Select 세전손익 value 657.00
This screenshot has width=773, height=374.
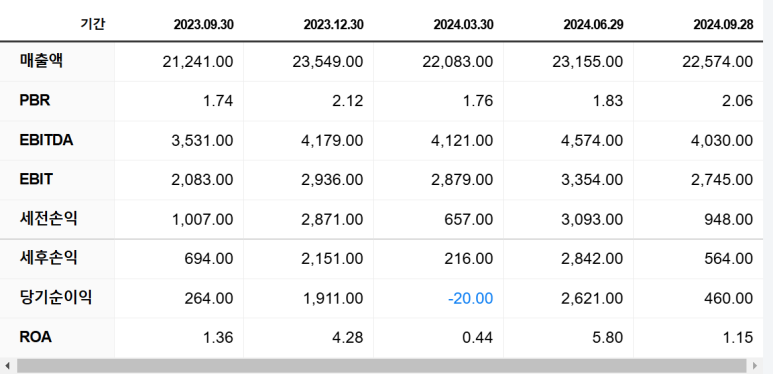tap(469, 219)
